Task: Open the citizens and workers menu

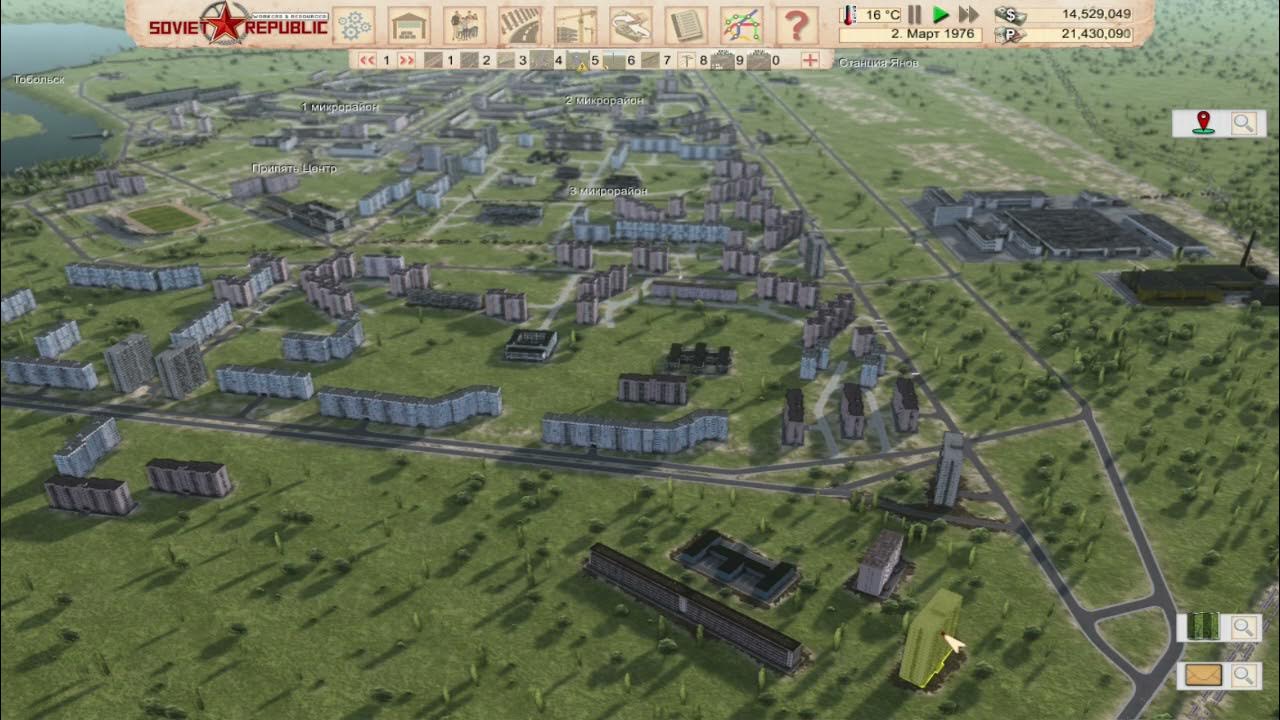Action: pyautogui.click(x=464, y=25)
